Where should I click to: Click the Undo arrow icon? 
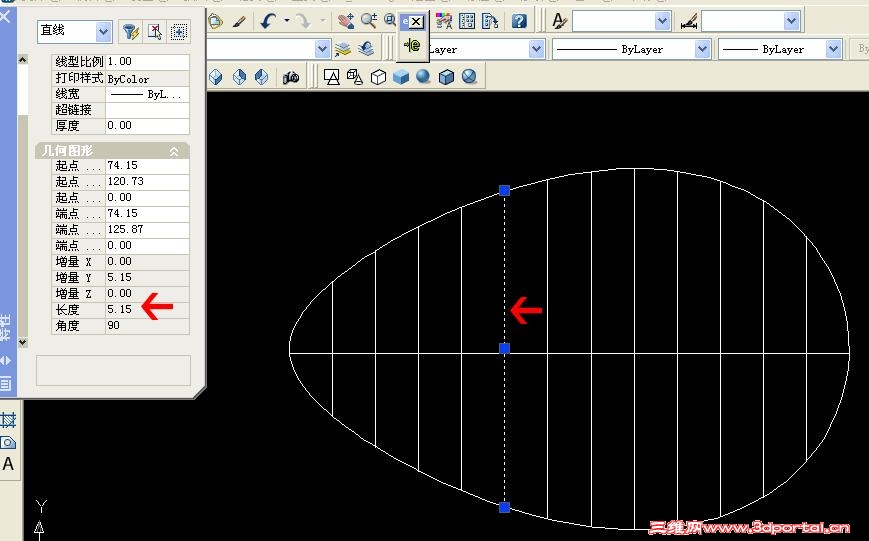coord(269,22)
